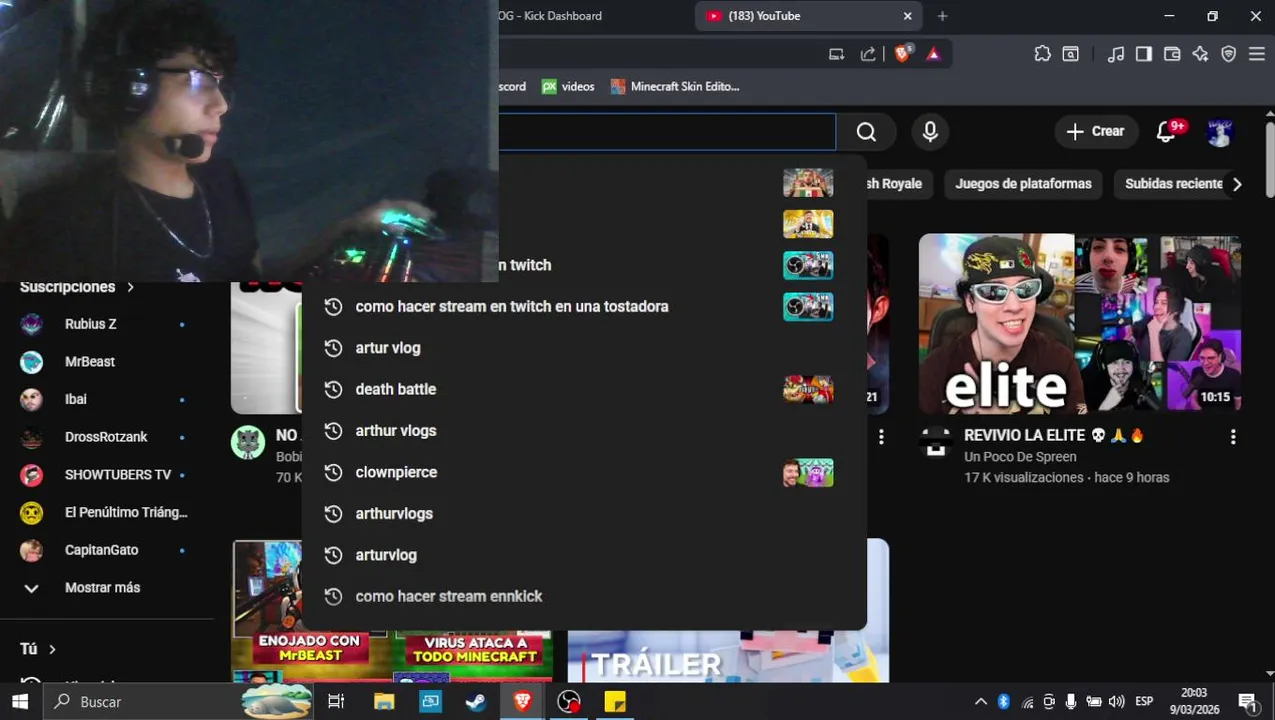The width and height of the screenshot is (1275, 720).
Task: Open options menu for REVIVIO LA ELITE video
Action: pyautogui.click(x=1233, y=437)
